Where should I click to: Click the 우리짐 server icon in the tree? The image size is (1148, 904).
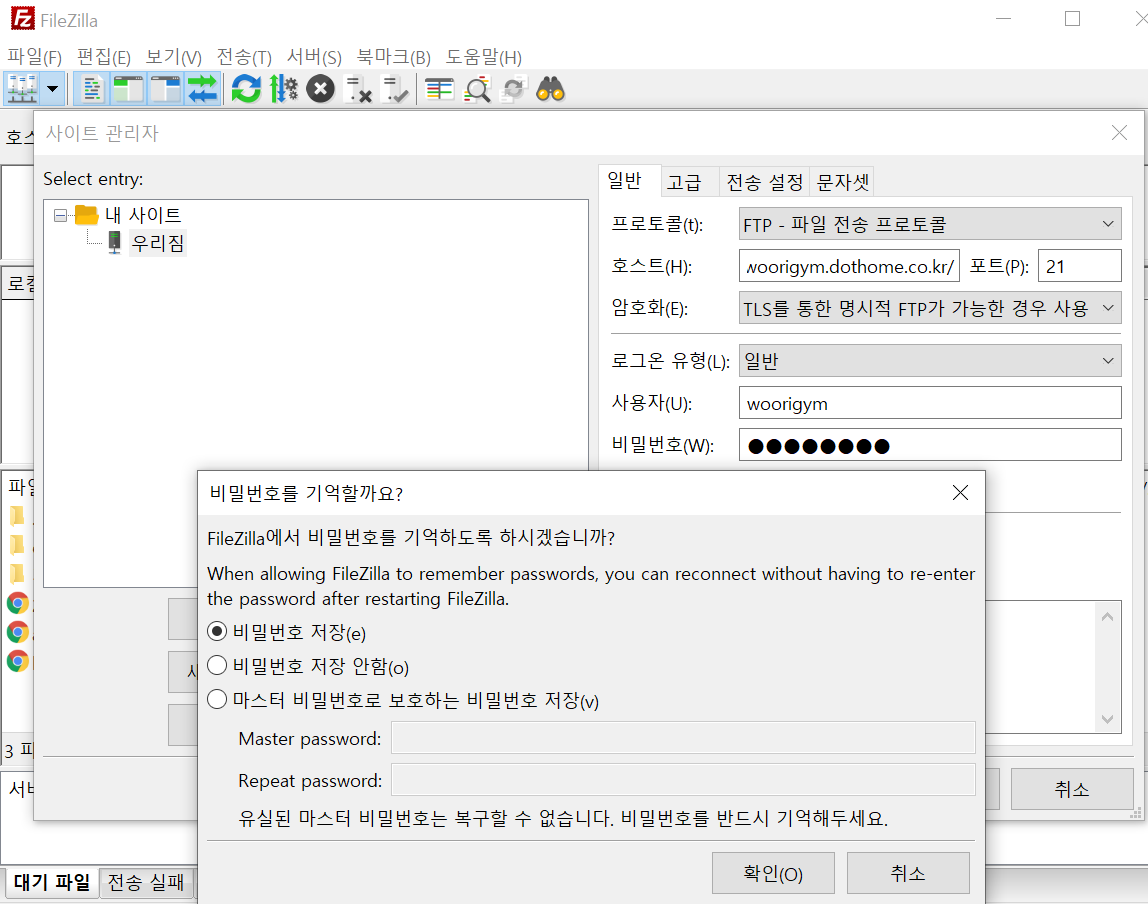(114, 242)
